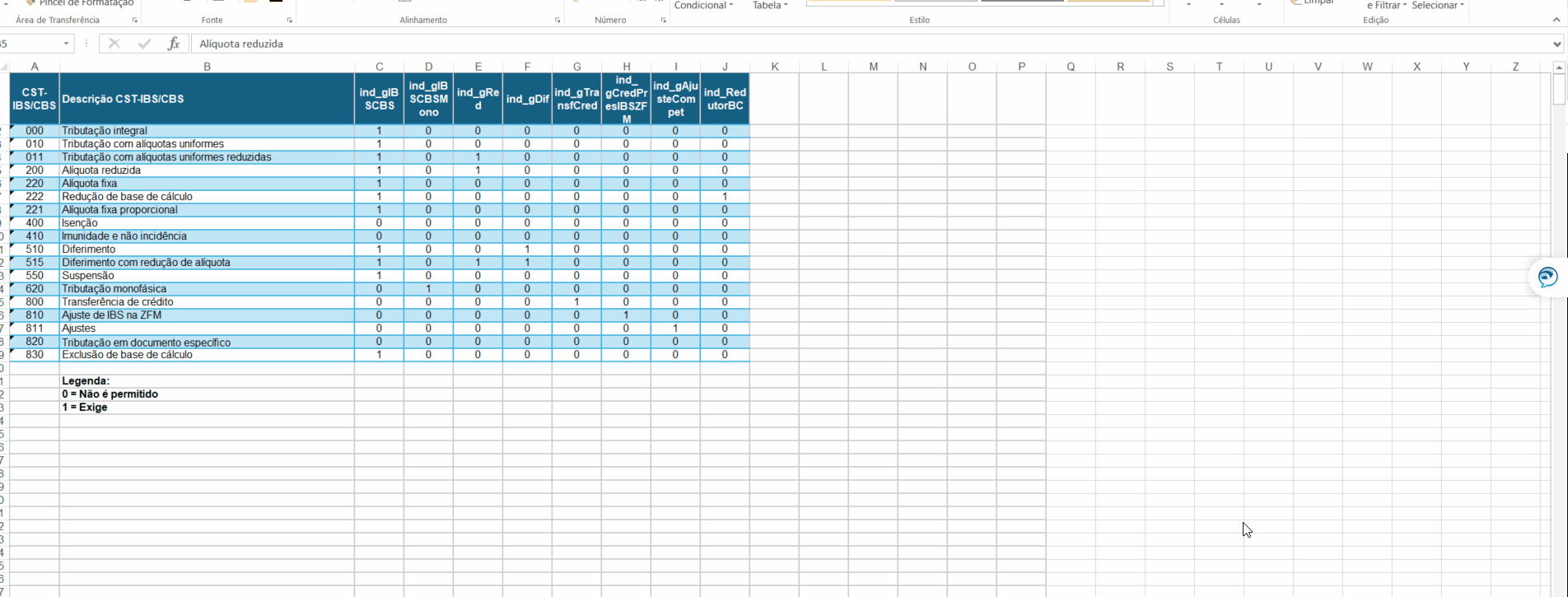Click cell Ajuste de IBS na ZFM

click(x=207, y=315)
